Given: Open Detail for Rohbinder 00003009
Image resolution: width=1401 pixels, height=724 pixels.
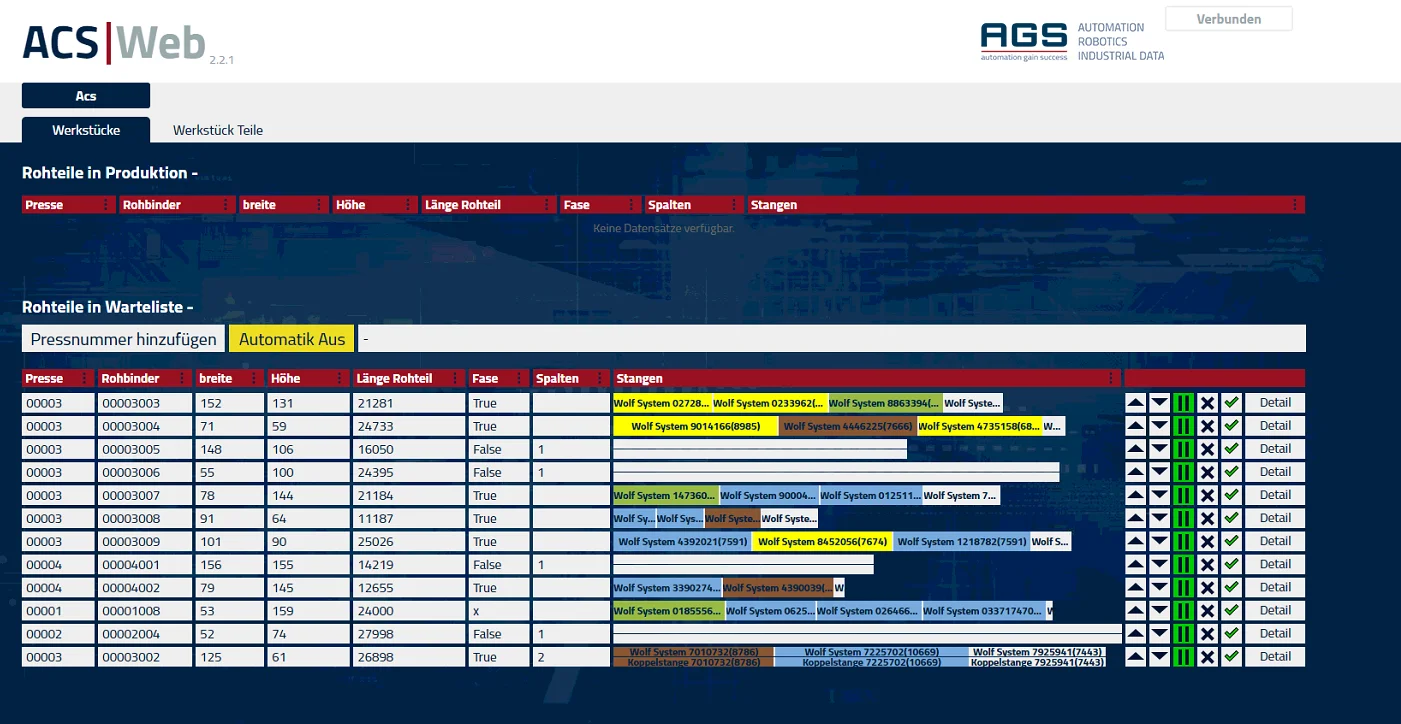Looking at the screenshot, I should click(x=1275, y=541).
